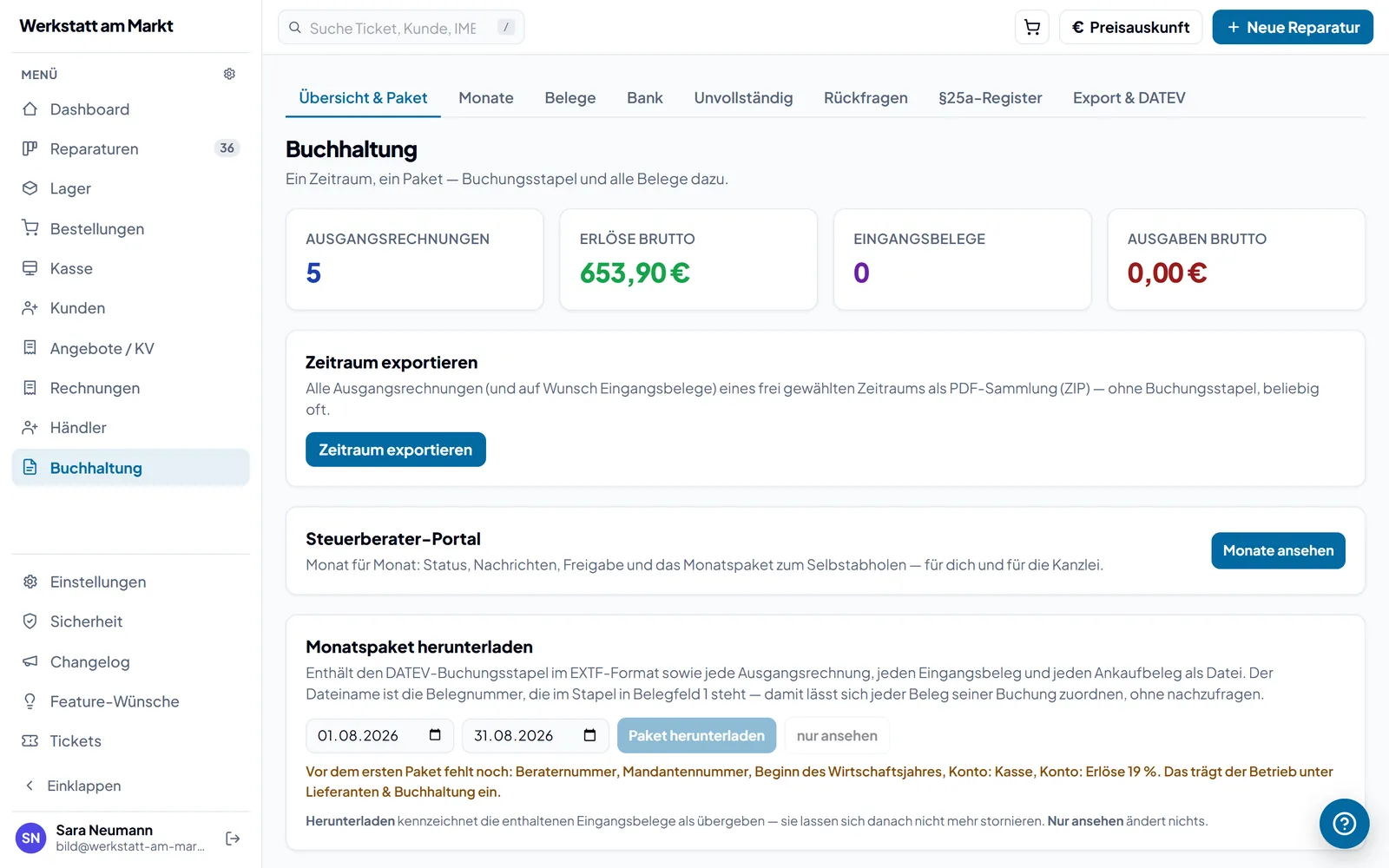This screenshot has height=868, width=1389.
Task: Click the Händler person icon
Action: [x=30, y=428]
